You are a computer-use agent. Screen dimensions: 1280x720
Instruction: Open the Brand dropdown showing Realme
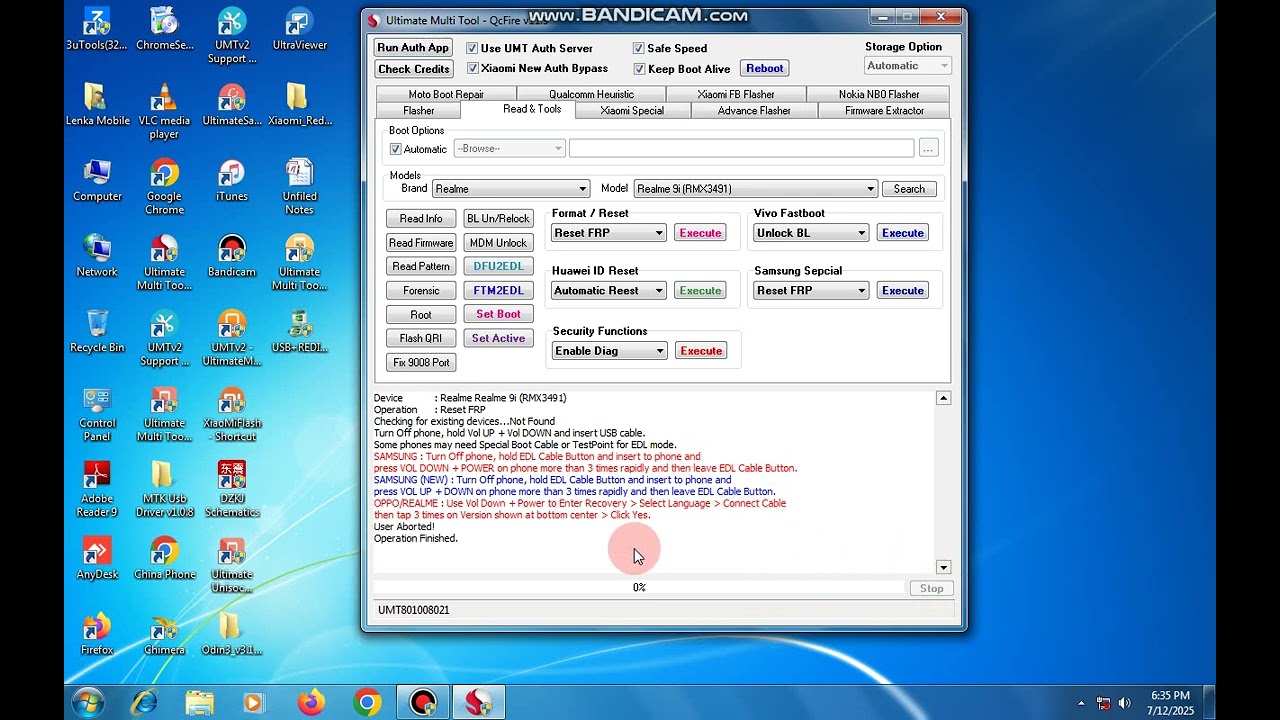510,189
